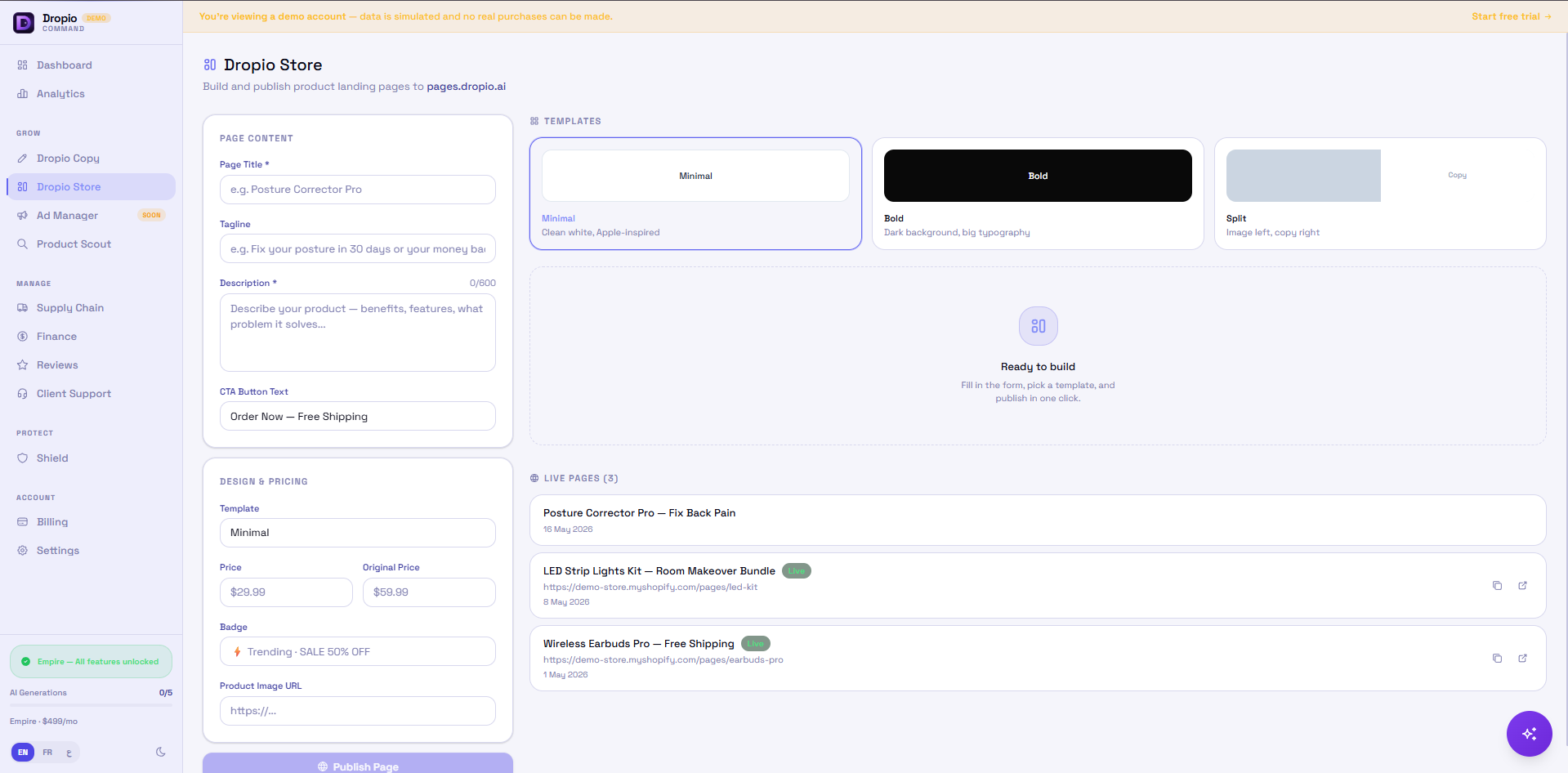Click the Description text area

pyautogui.click(x=358, y=333)
